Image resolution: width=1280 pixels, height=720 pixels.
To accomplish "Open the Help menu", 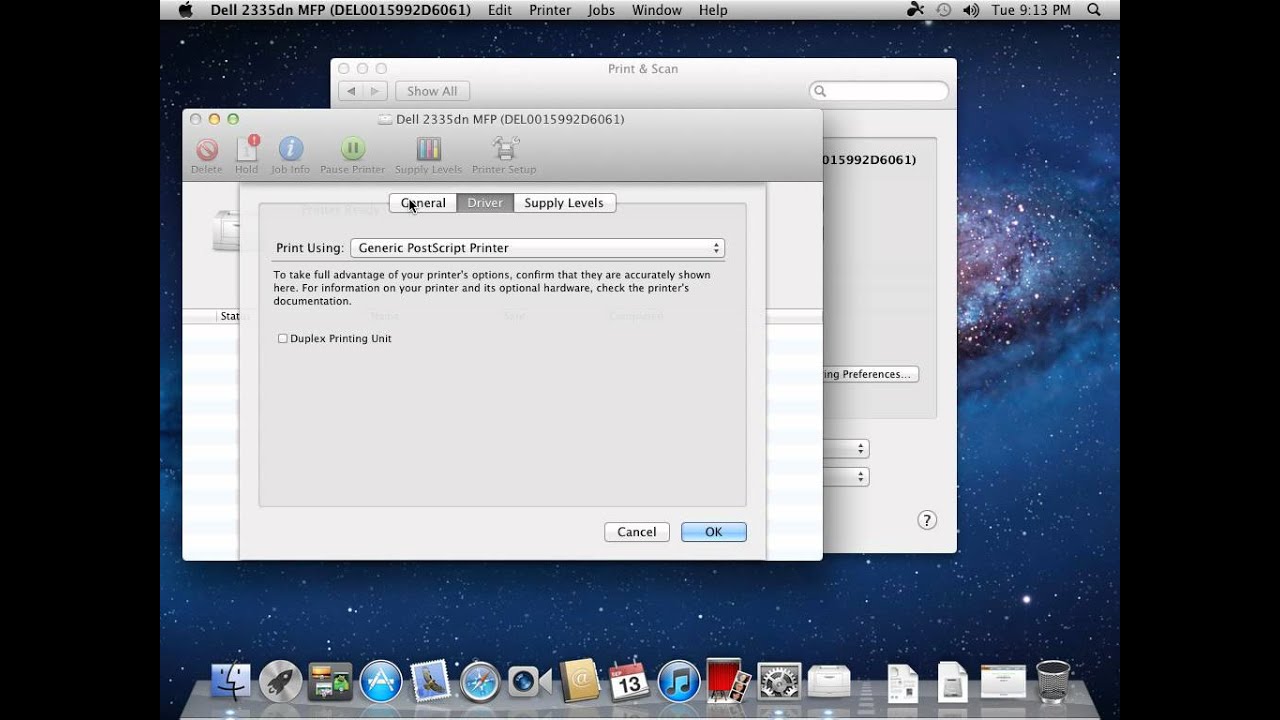I will point(713,10).
